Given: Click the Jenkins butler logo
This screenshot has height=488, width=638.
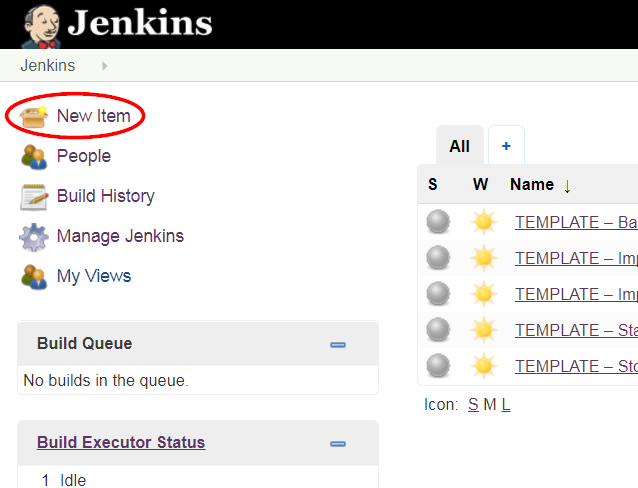Looking at the screenshot, I should (x=41, y=26).
